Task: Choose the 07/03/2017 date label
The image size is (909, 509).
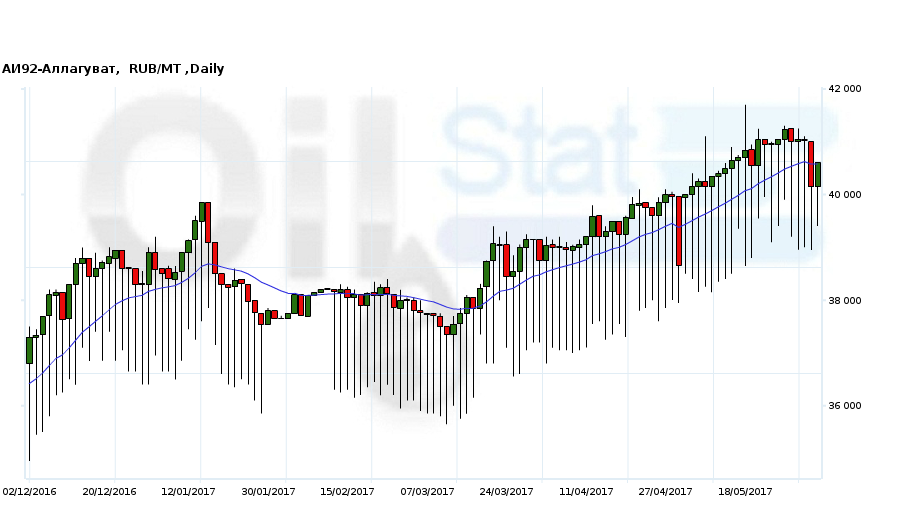Action: tap(427, 492)
